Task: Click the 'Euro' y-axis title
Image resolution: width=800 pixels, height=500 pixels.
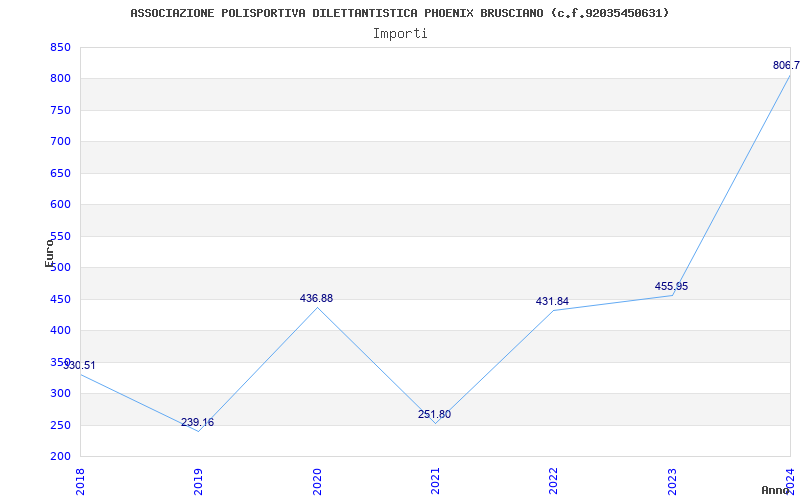Action: [49, 253]
